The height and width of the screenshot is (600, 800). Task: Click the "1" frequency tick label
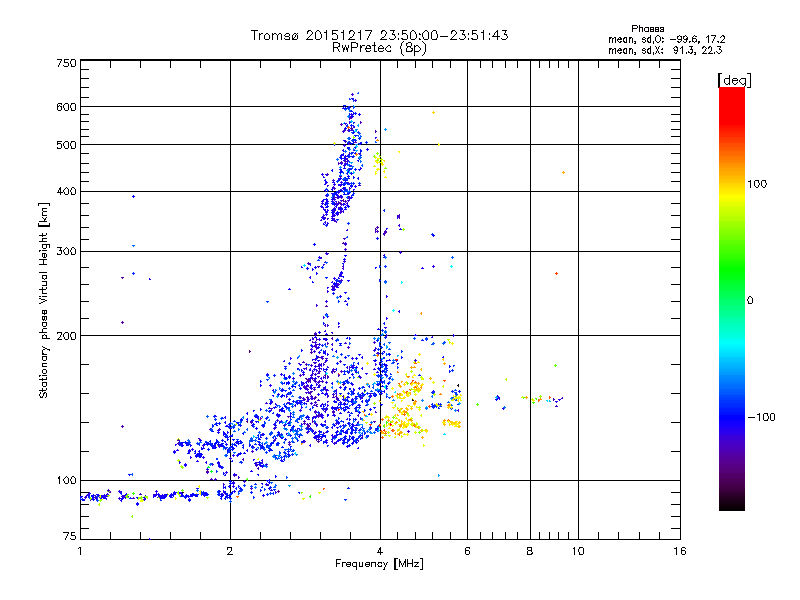point(80,551)
